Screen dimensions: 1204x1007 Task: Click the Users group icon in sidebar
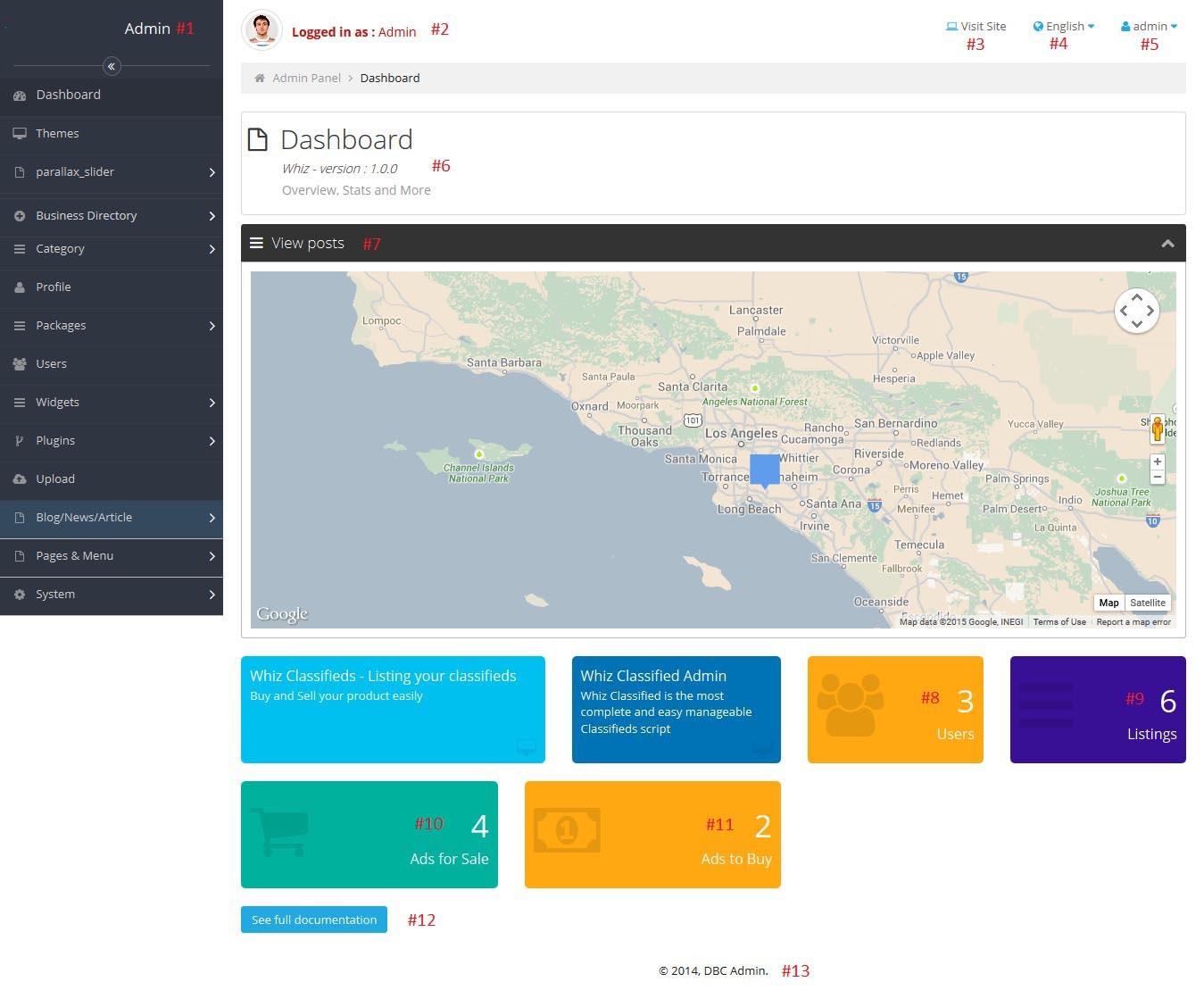[x=20, y=364]
